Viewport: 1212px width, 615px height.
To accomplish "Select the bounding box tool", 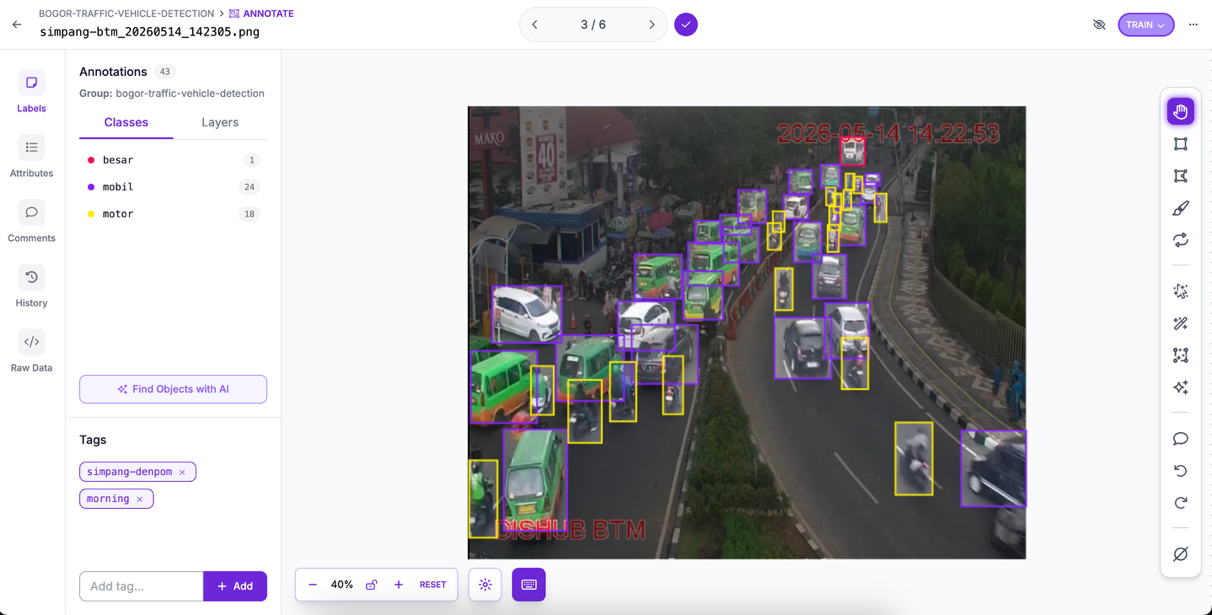I will tap(1180, 144).
